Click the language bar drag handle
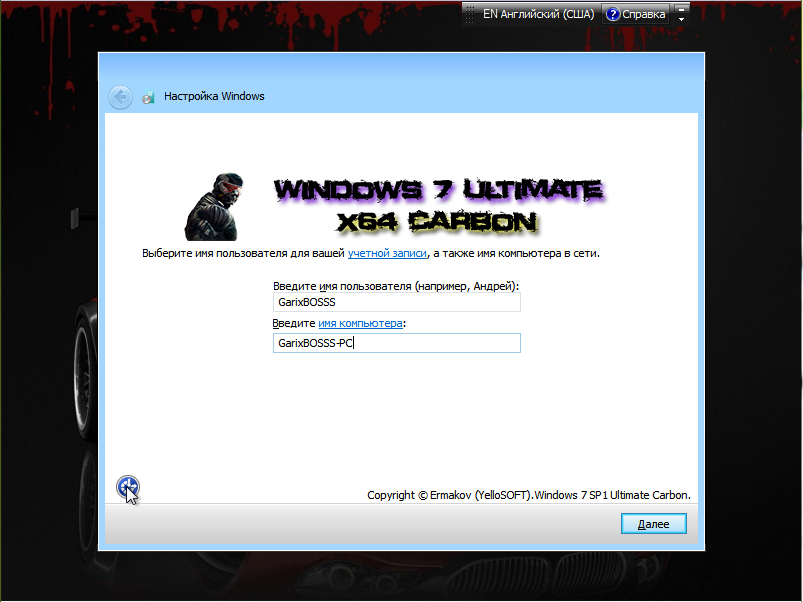Viewport: 803px width, 602px height. (470, 14)
